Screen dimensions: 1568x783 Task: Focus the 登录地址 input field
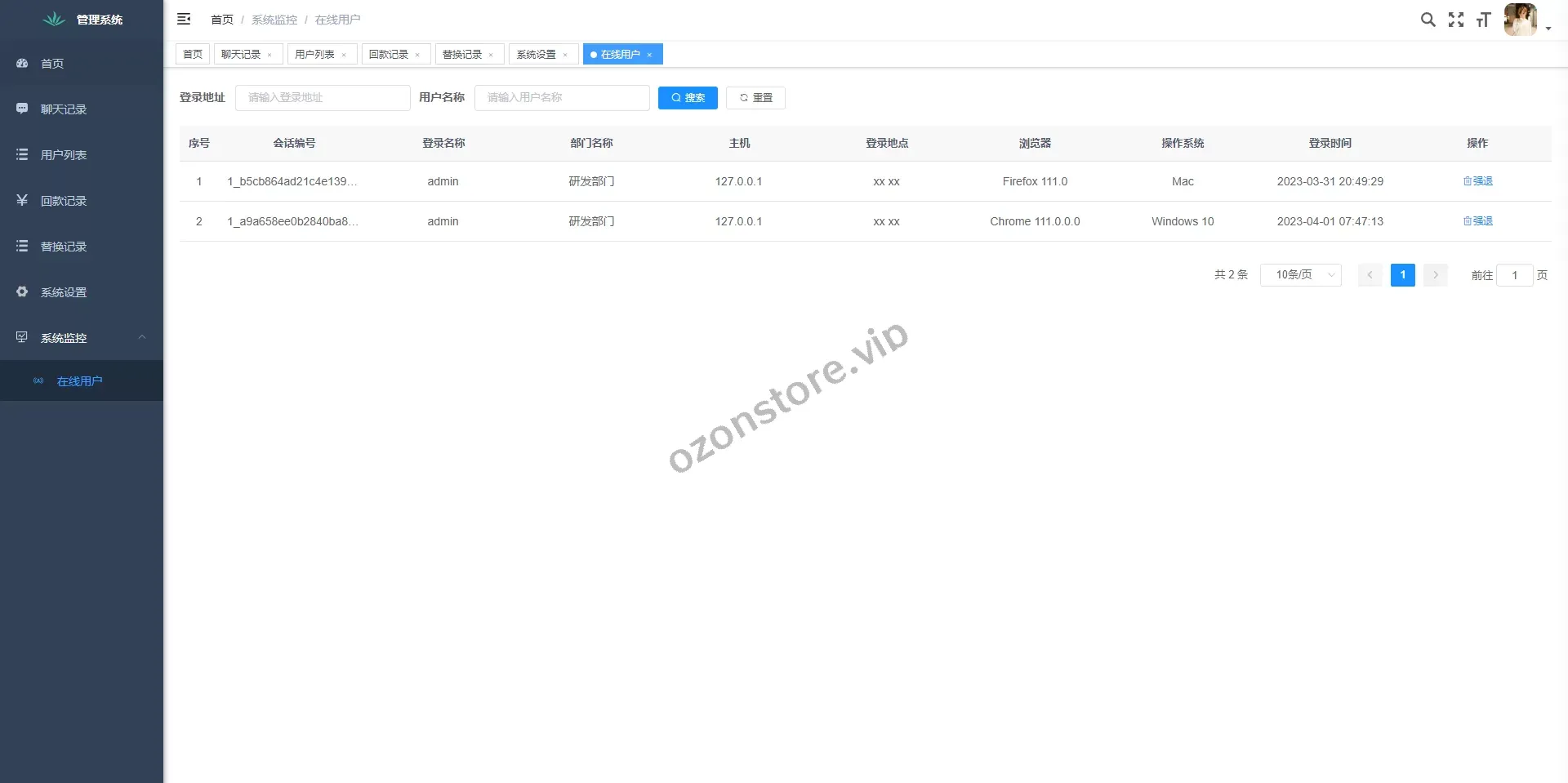click(323, 98)
